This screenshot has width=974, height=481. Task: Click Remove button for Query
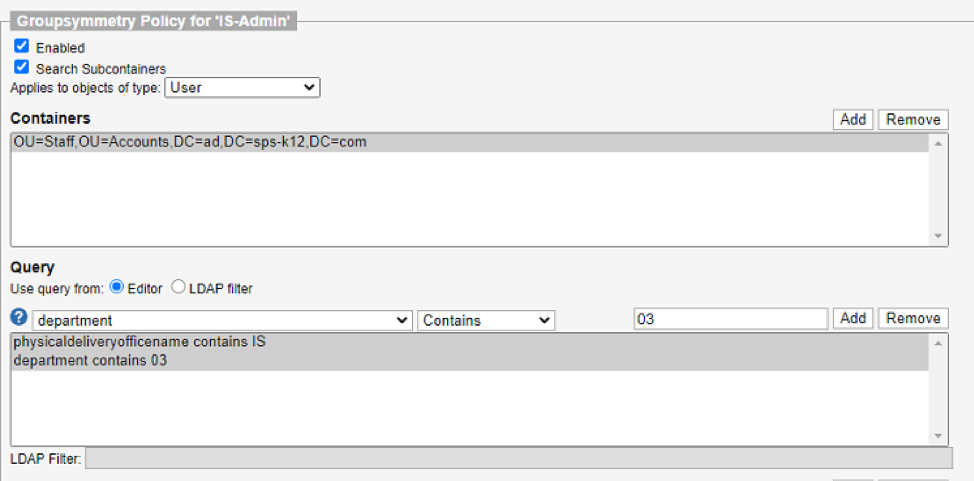click(913, 318)
